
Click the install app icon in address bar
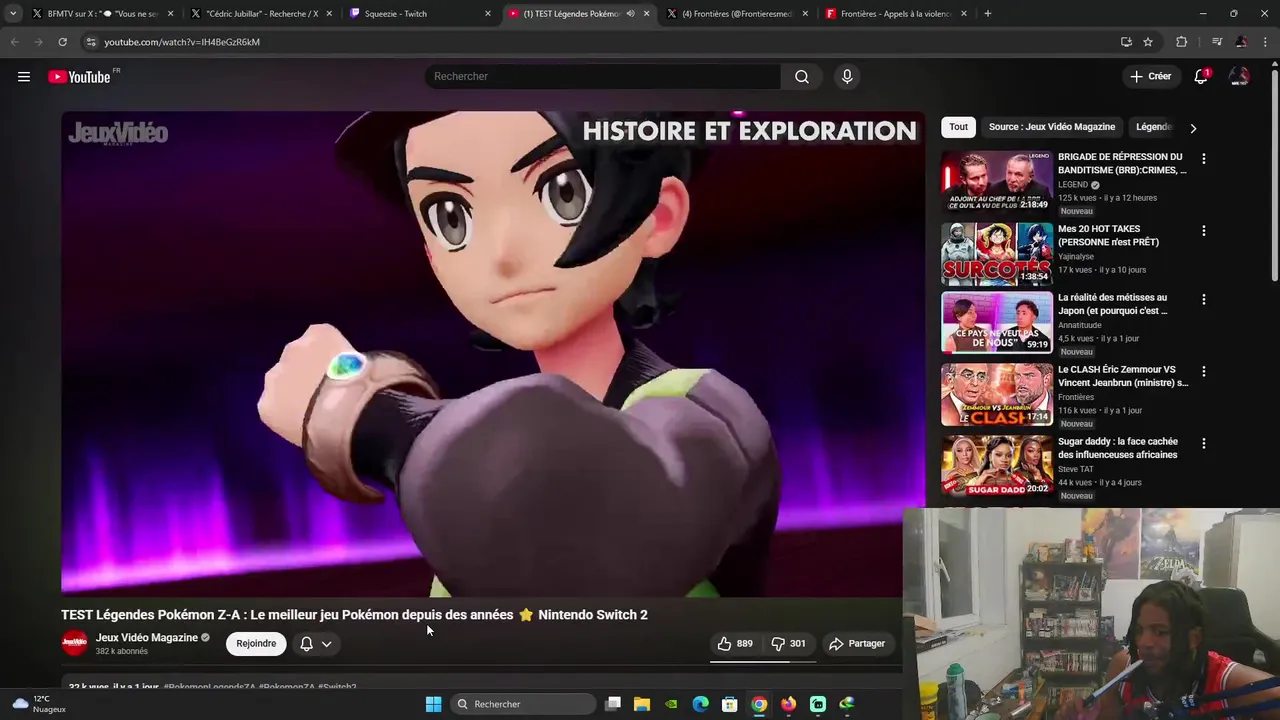click(1126, 42)
